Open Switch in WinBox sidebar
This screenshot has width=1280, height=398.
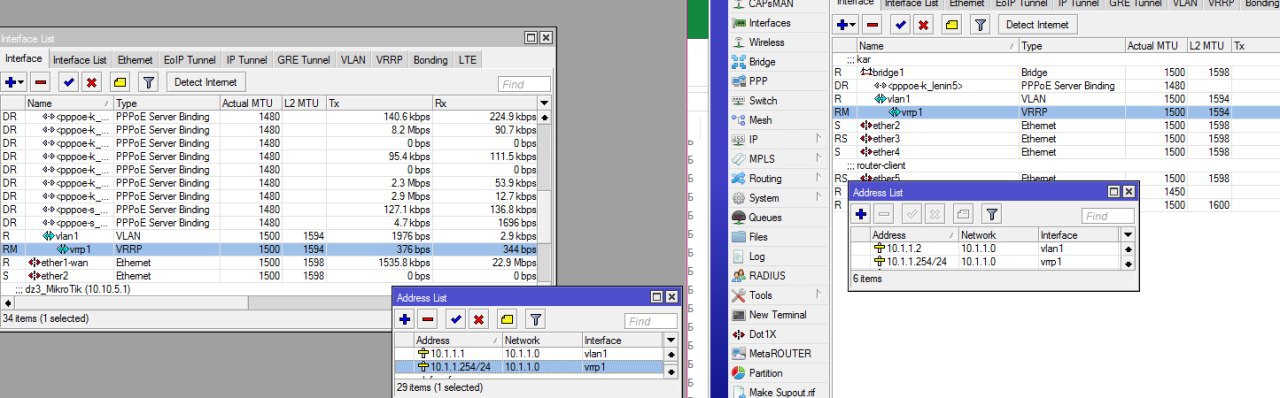coord(763,101)
